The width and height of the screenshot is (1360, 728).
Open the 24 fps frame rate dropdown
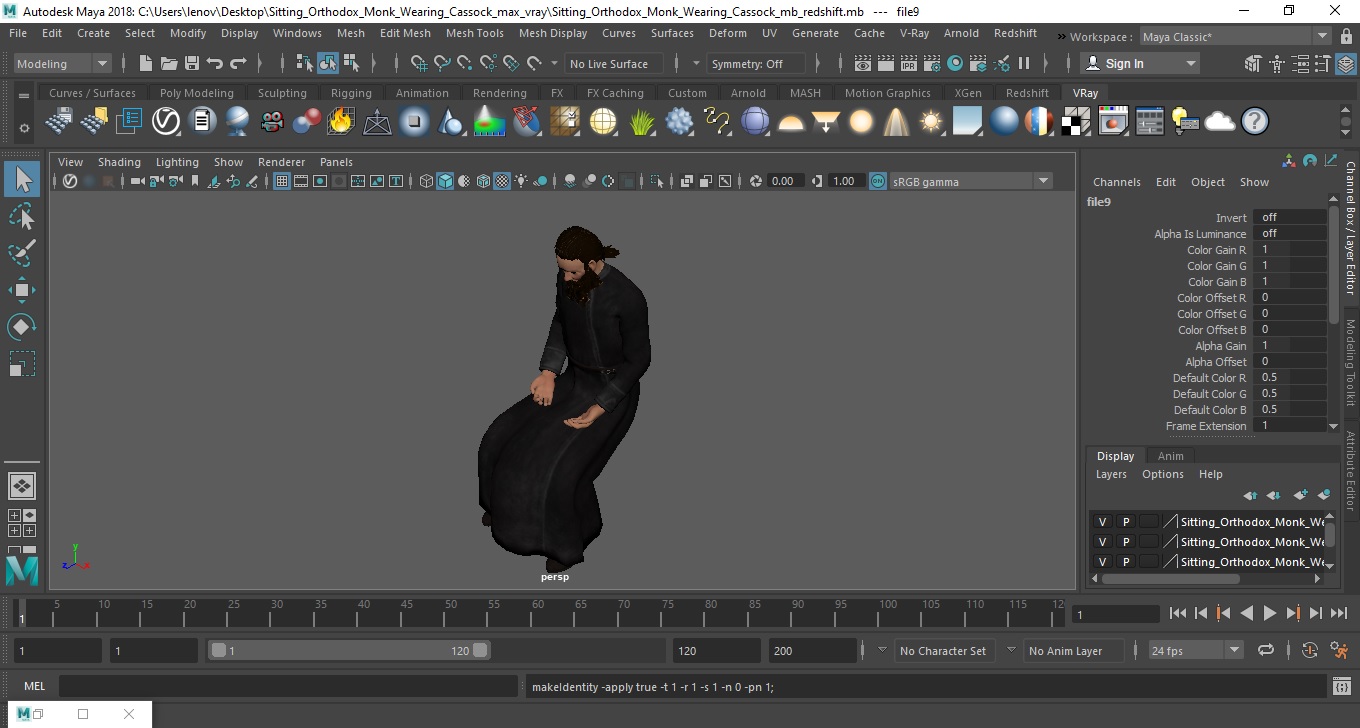tap(1196, 650)
